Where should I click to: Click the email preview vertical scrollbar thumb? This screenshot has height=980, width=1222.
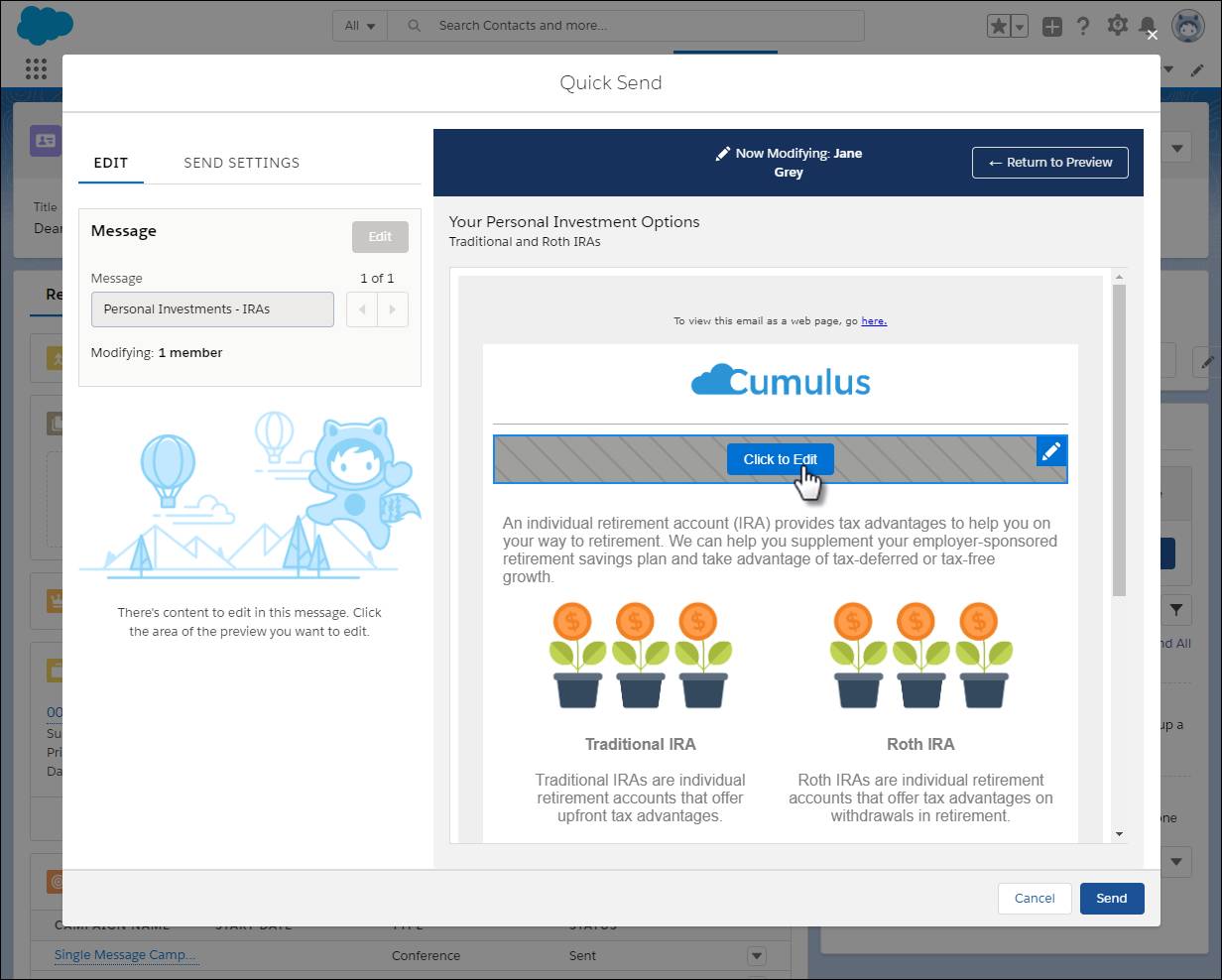[1119, 440]
